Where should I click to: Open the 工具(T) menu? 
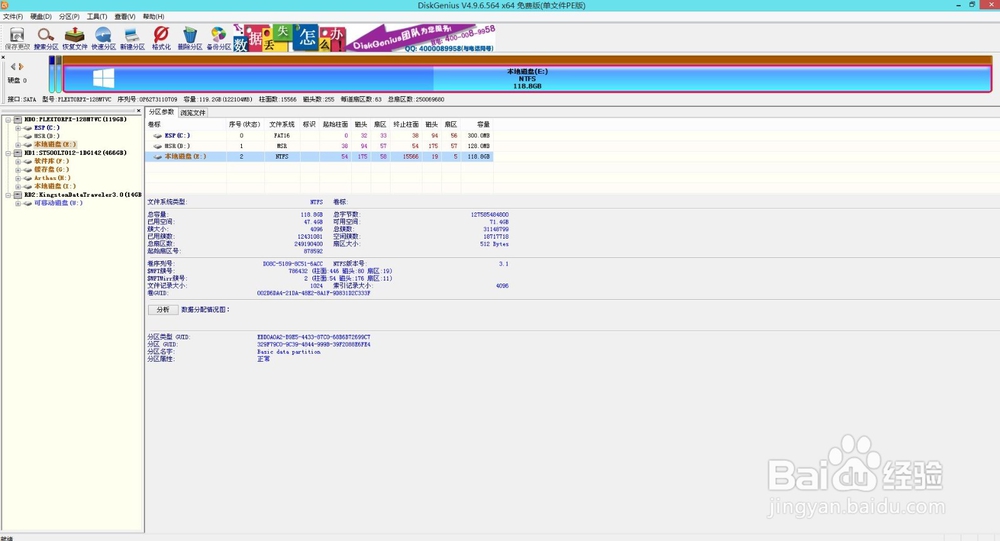[97, 17]
